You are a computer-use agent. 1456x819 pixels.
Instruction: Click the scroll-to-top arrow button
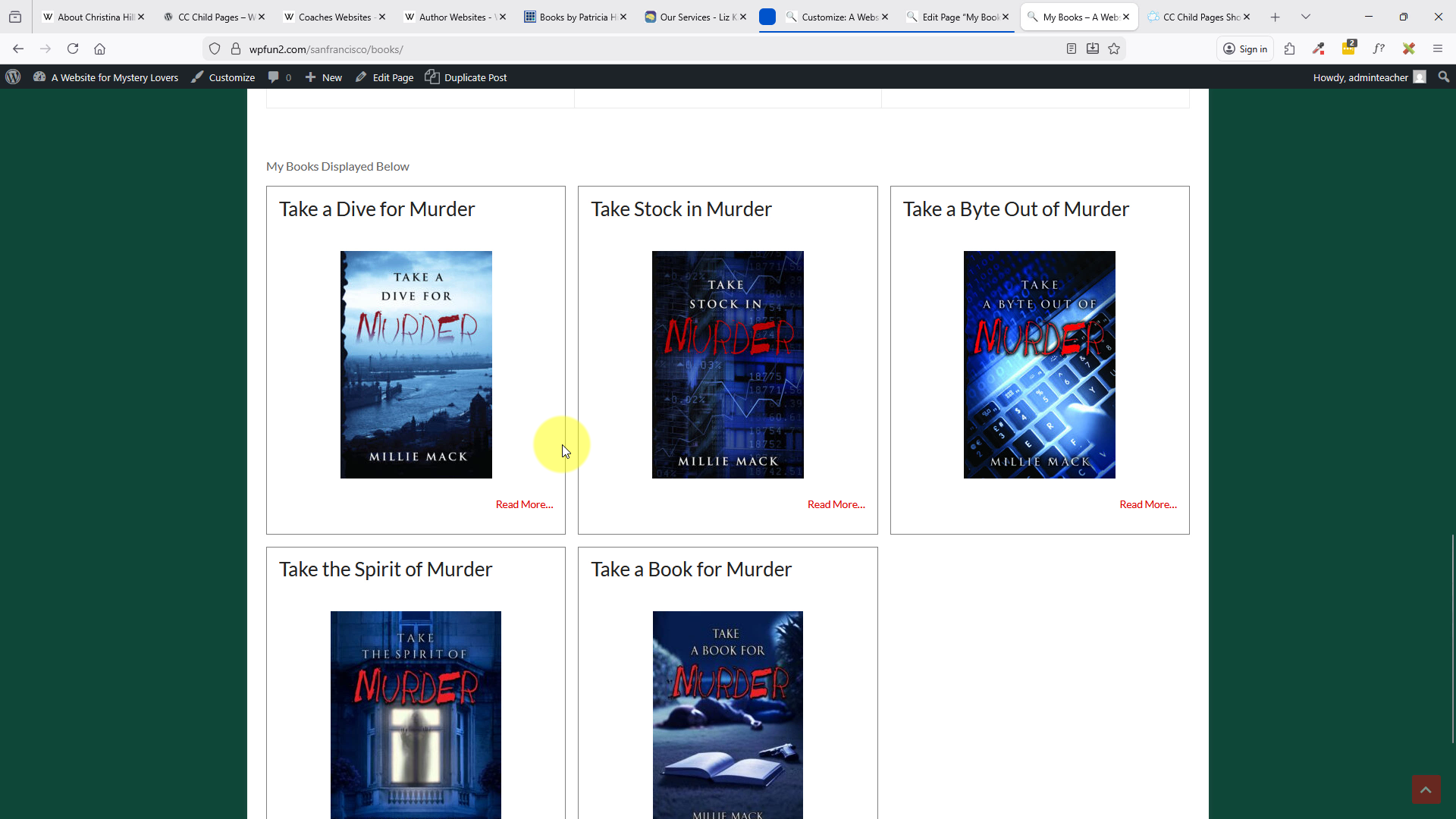coord(1425,789)
